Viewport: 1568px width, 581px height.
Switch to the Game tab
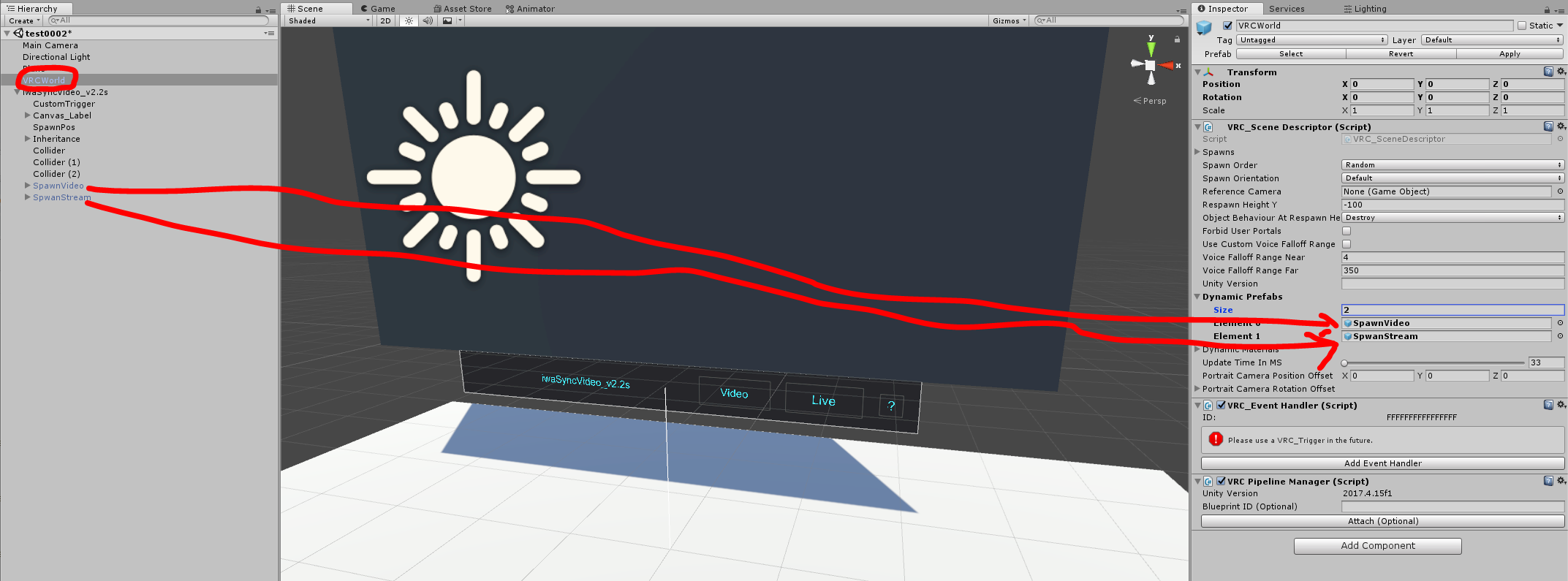pos(378,9)
